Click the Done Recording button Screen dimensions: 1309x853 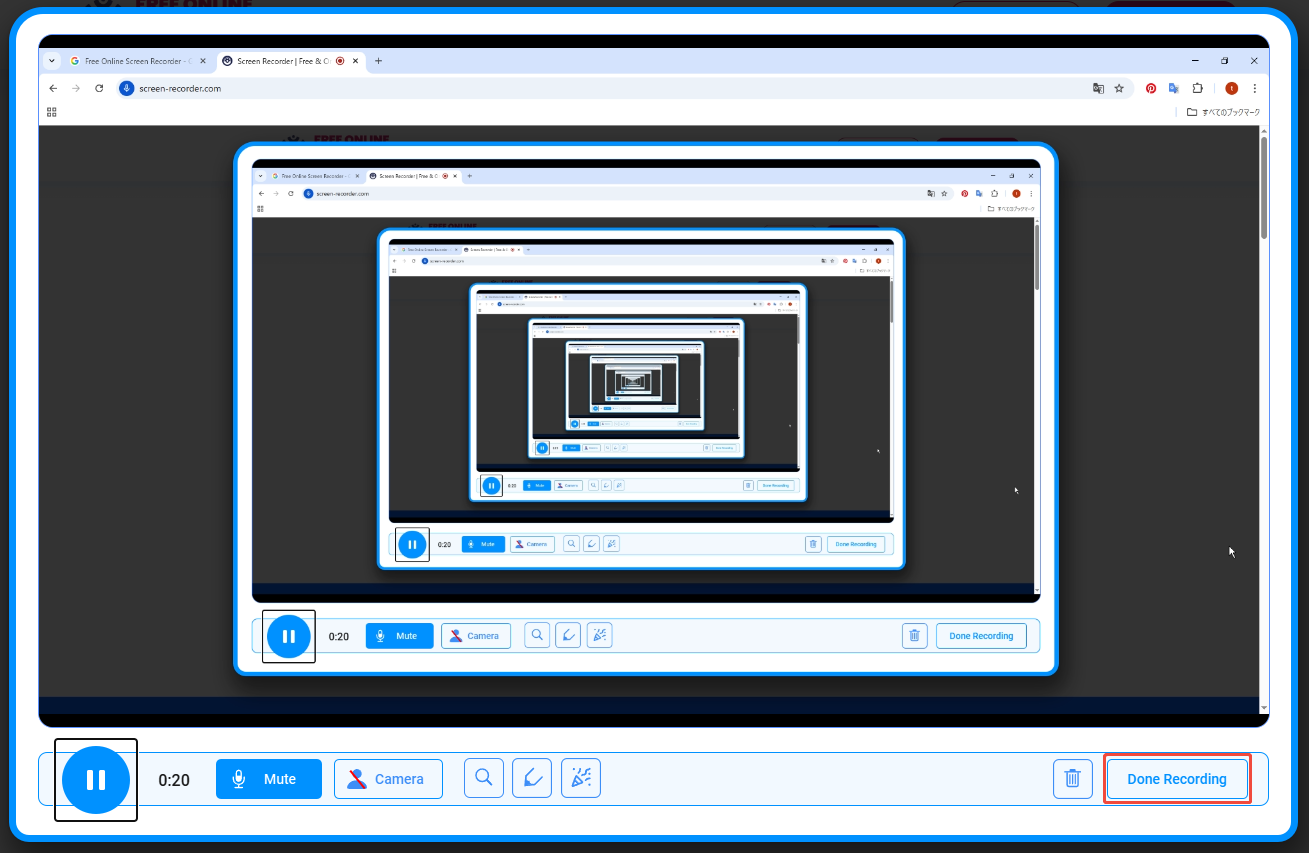[x=1177, y=778]
